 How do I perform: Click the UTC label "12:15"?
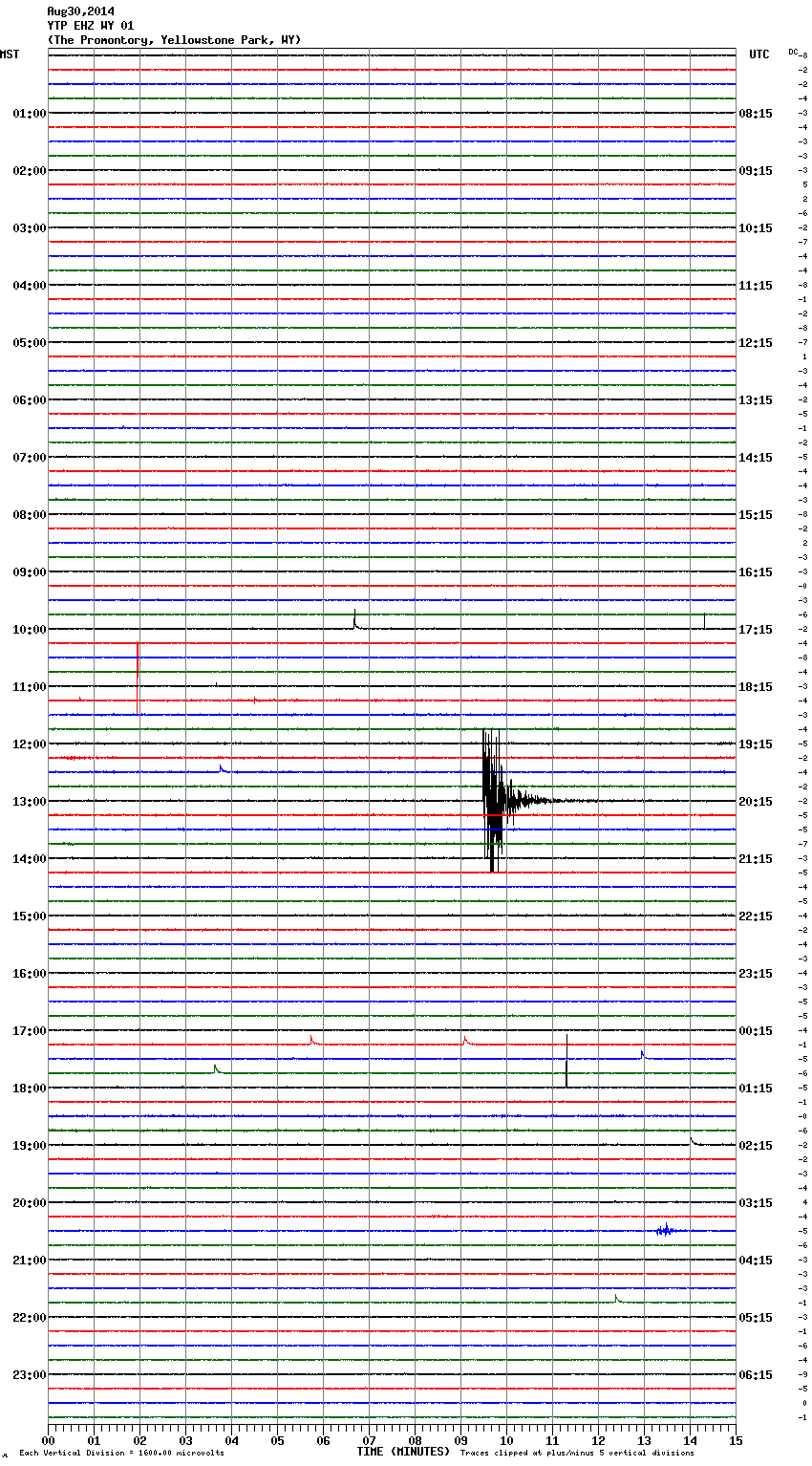pos(756,343)
